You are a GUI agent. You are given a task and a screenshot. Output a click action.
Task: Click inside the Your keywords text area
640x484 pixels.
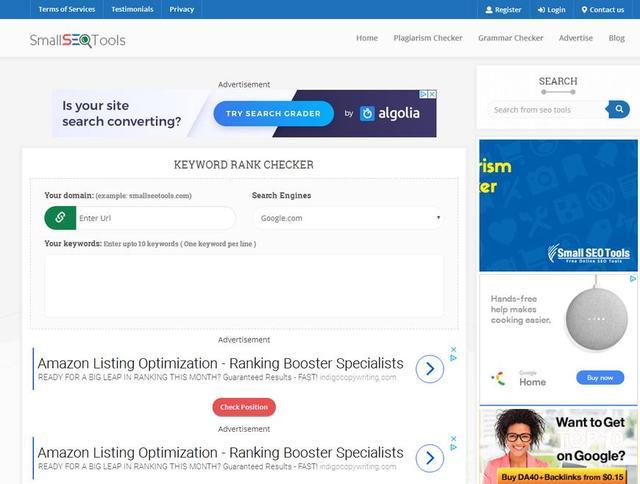(x=244, y=285)
